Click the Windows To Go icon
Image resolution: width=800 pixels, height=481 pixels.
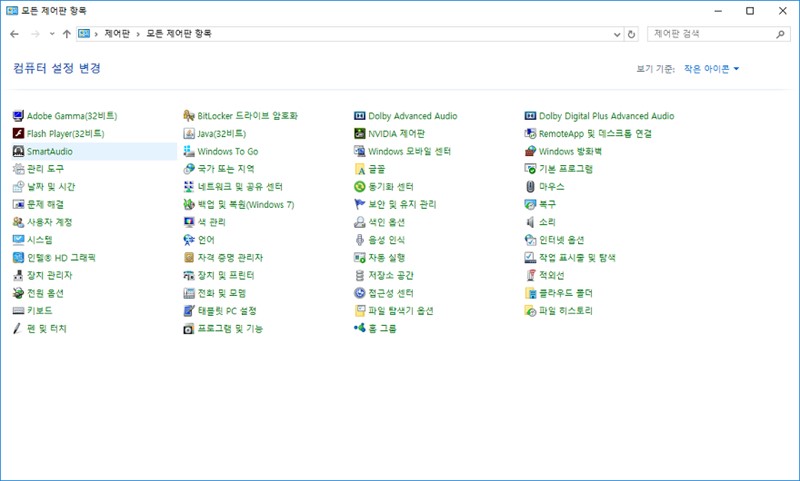tap(189, 151)
